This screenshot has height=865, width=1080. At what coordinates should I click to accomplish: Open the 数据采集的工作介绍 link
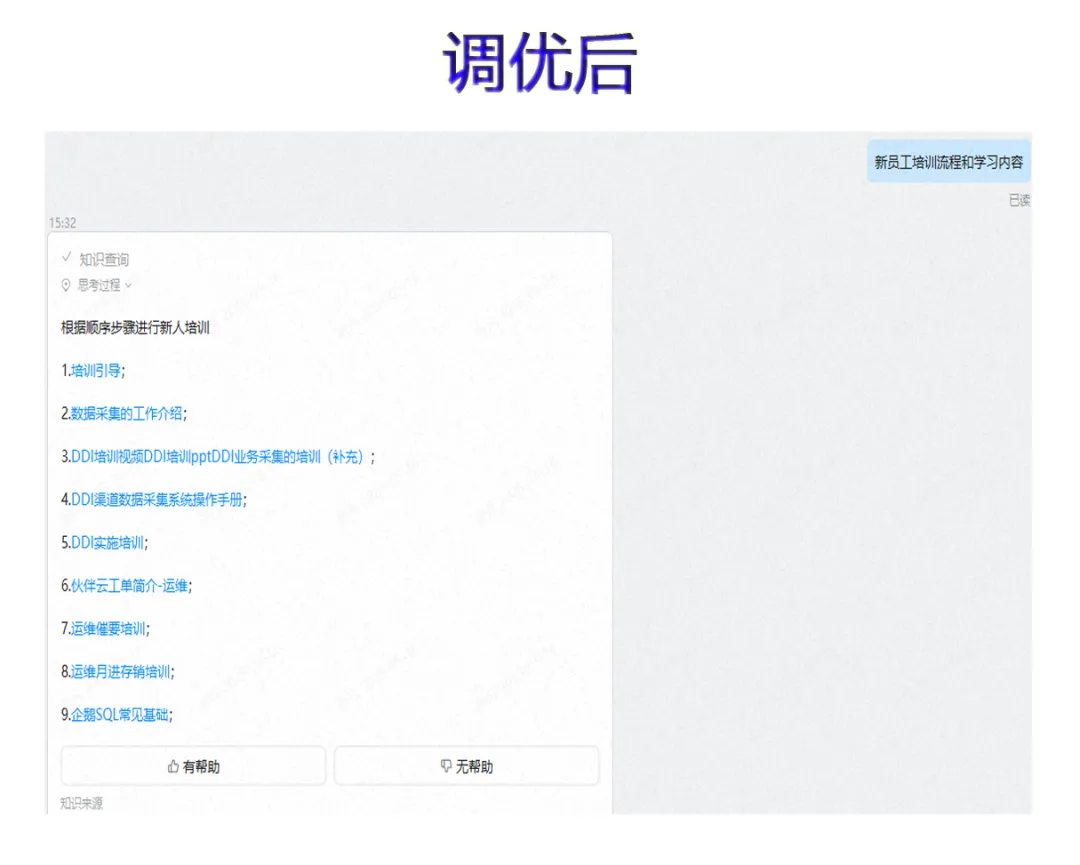tap(127, 413)
